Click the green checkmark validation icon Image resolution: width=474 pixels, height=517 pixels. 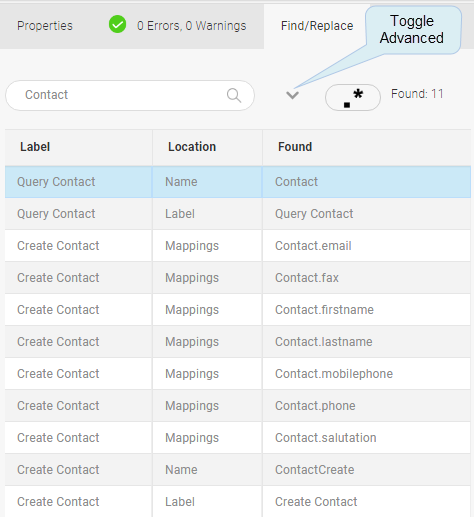coord(117,24)
